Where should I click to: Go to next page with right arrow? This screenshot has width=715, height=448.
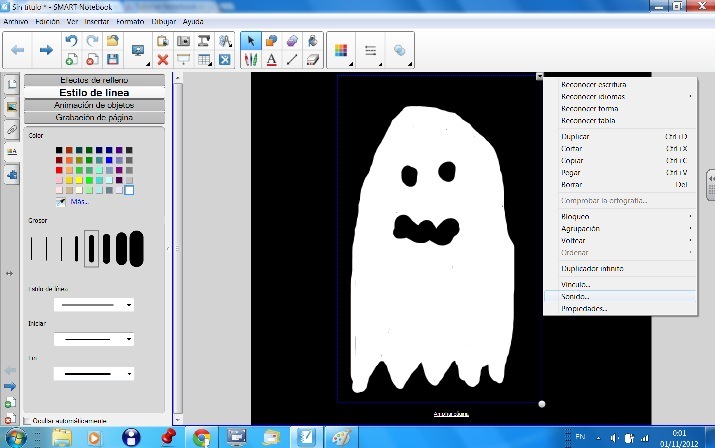(x=45, y=50)
